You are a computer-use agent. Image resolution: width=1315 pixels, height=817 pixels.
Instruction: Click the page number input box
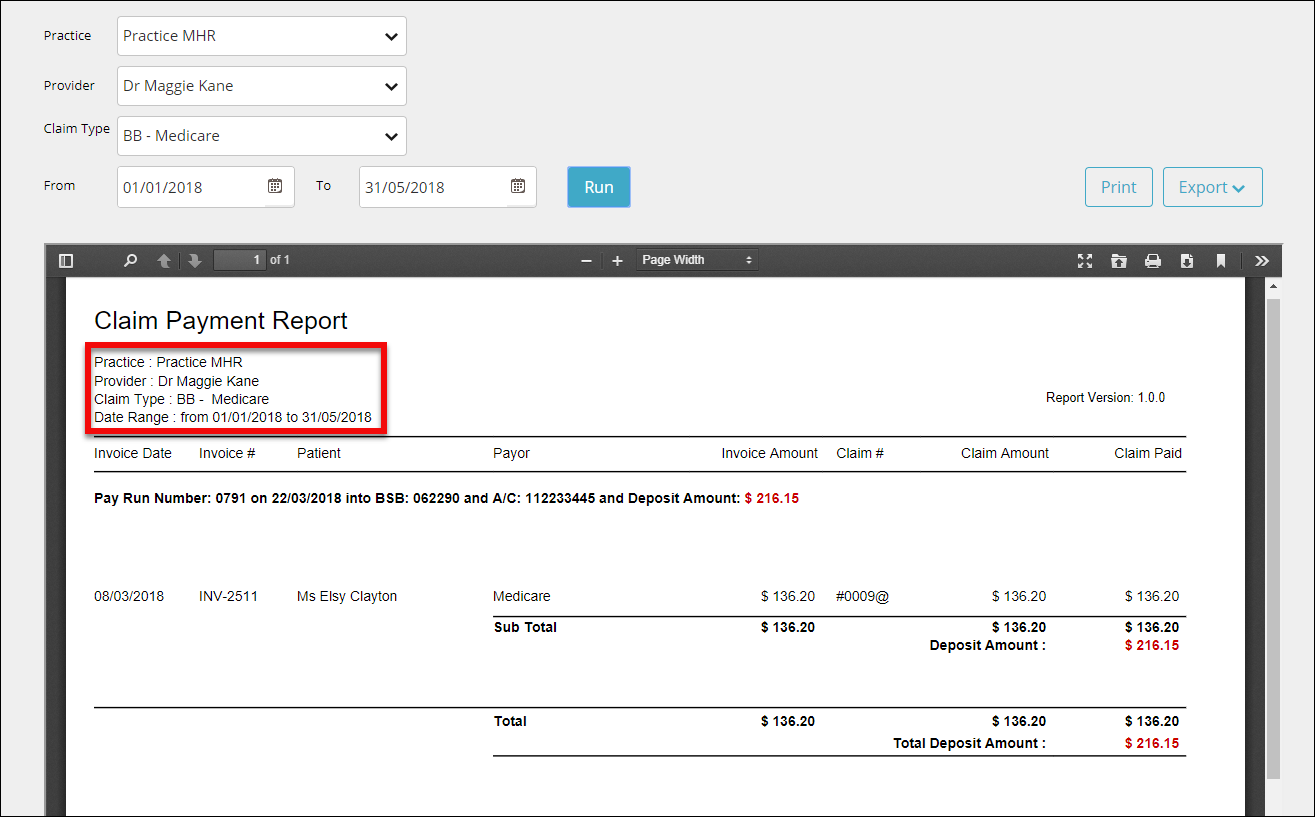point(240,260)
